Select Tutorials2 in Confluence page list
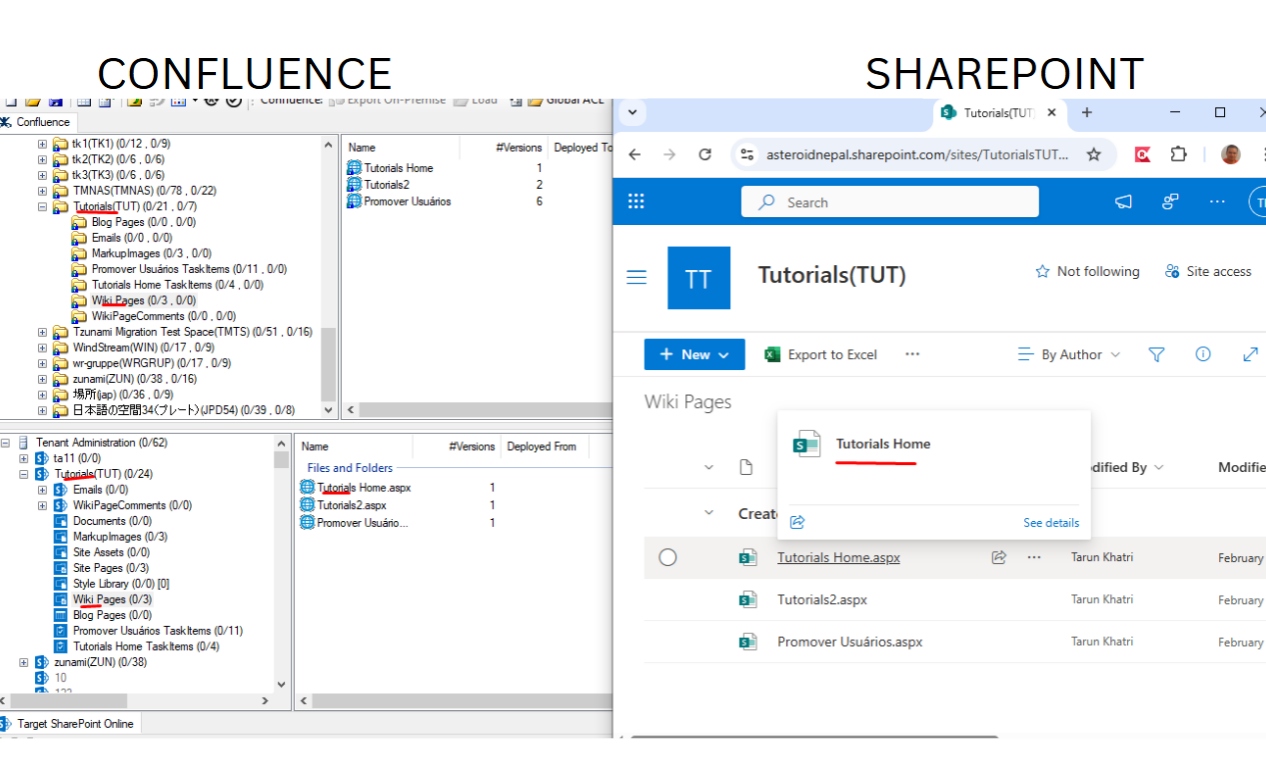 (x=386, y=185)
